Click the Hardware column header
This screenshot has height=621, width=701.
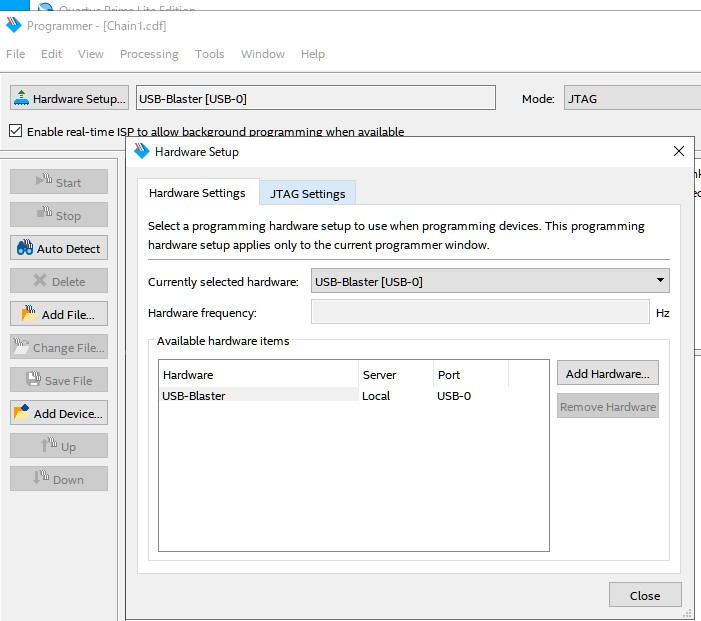tap(259, 375)
